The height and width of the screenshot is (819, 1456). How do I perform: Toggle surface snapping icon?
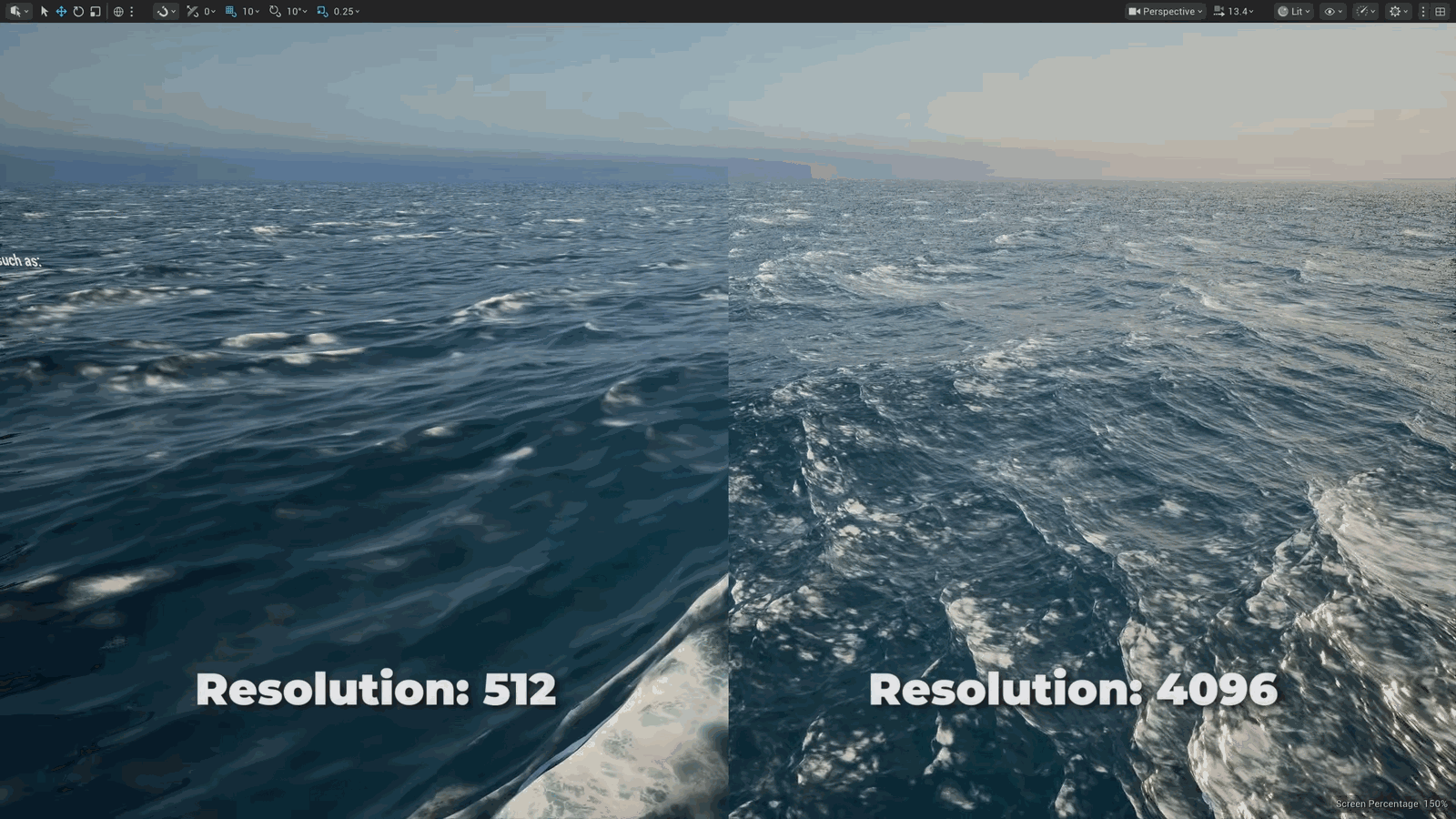[x=192, y=11]
